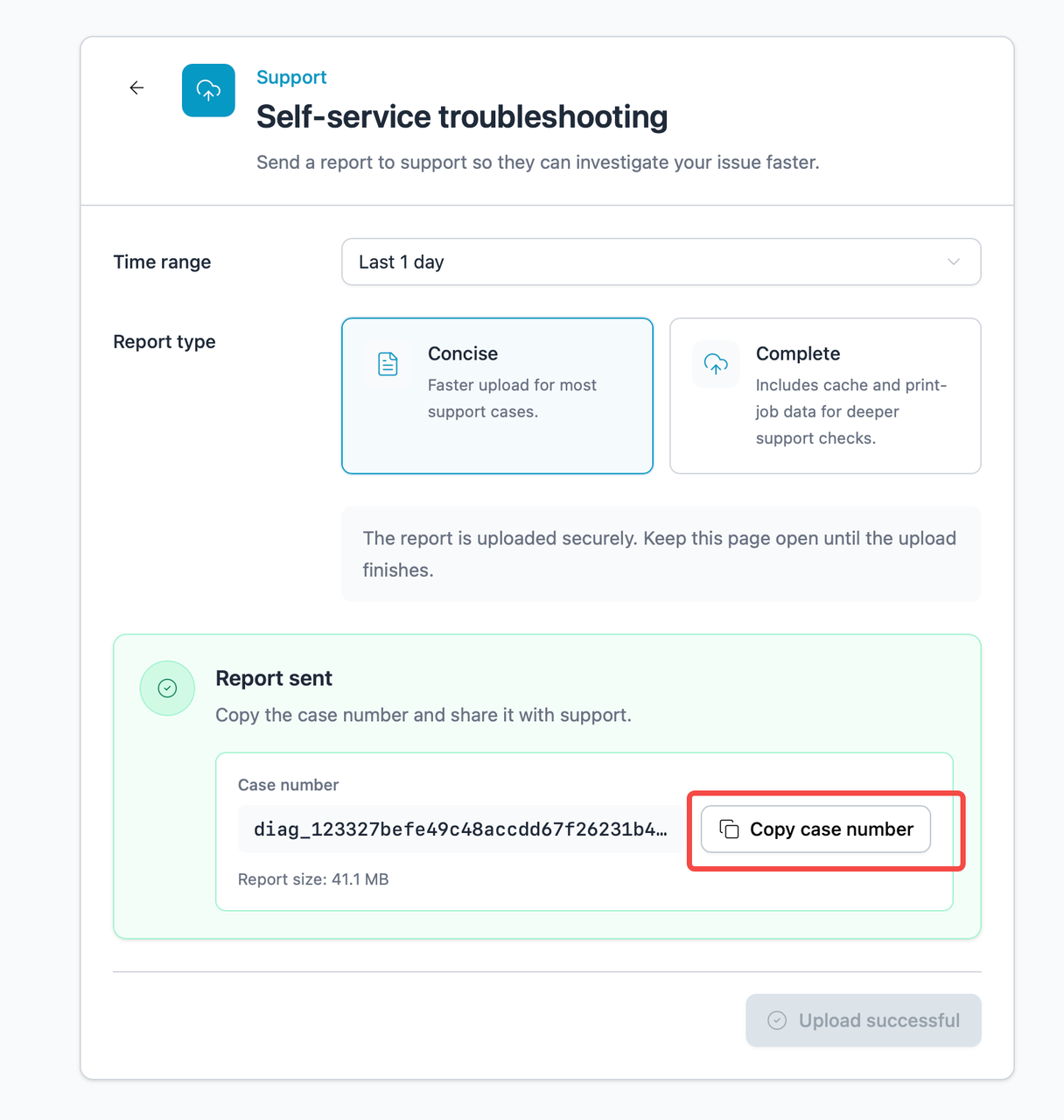The height and width of the screenshot is (1120, 1064).
Task: Click the blue cloud upload support icon
Action: tap(208, 90)
